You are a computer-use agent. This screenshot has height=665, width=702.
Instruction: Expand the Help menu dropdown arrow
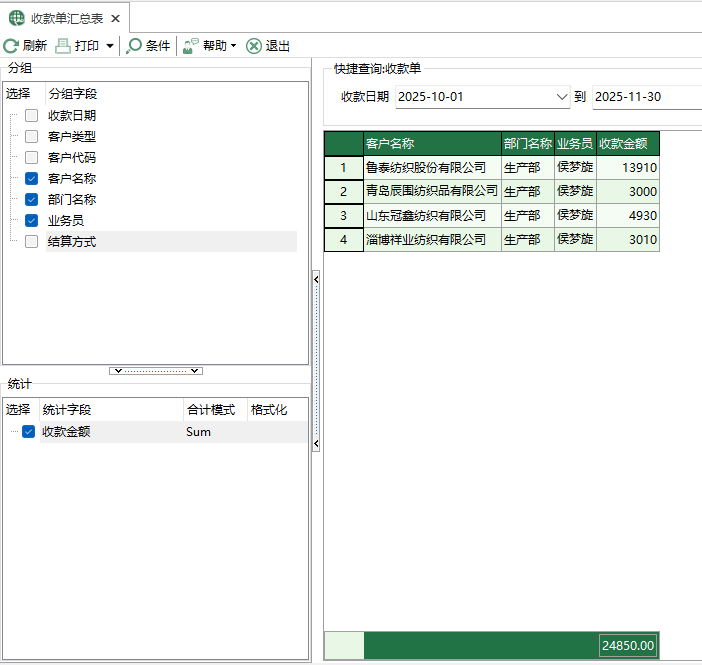(x=233, y=46)
